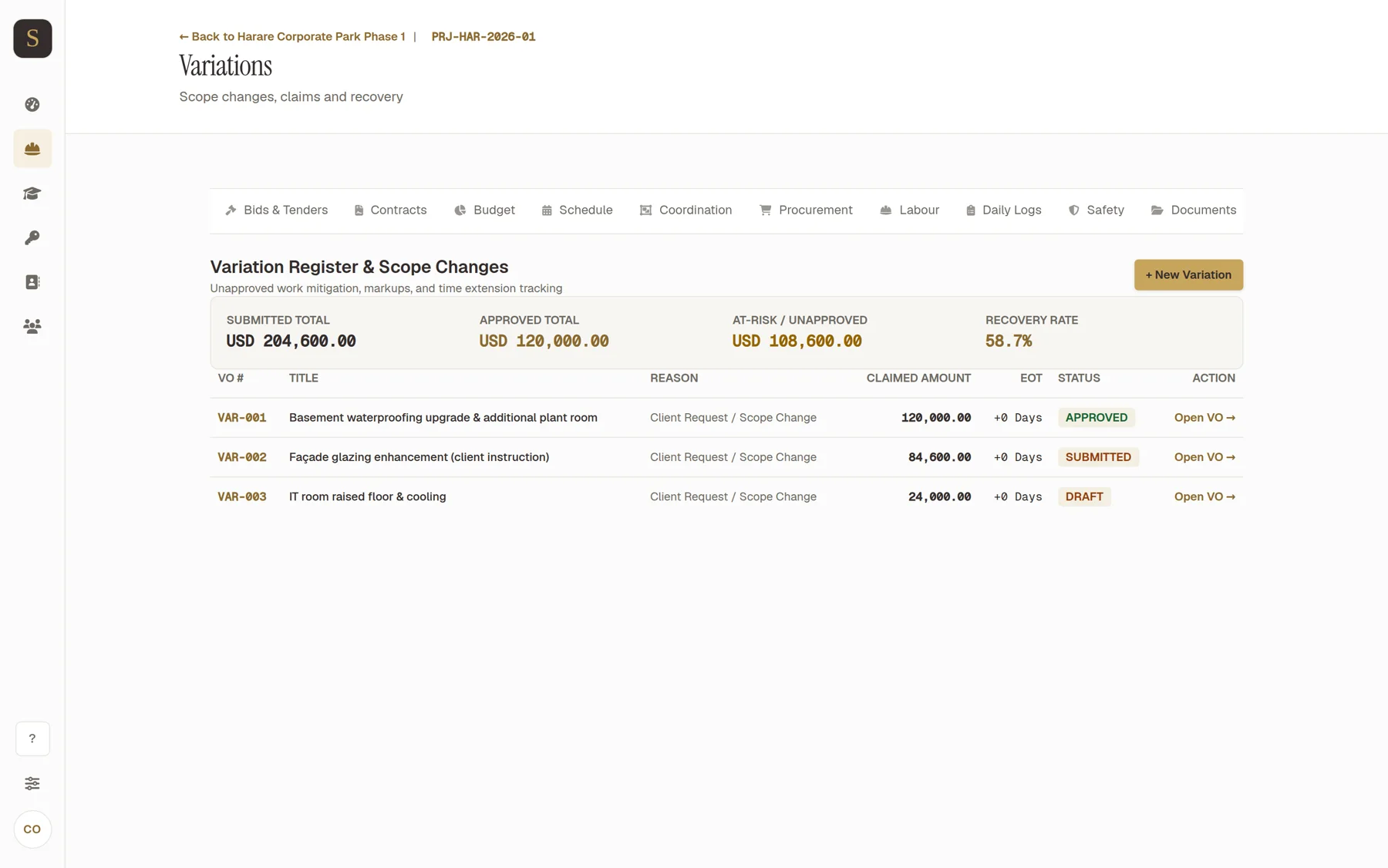Open the graduation cap training icon
1388x868 pixels.
pos(32,193)
